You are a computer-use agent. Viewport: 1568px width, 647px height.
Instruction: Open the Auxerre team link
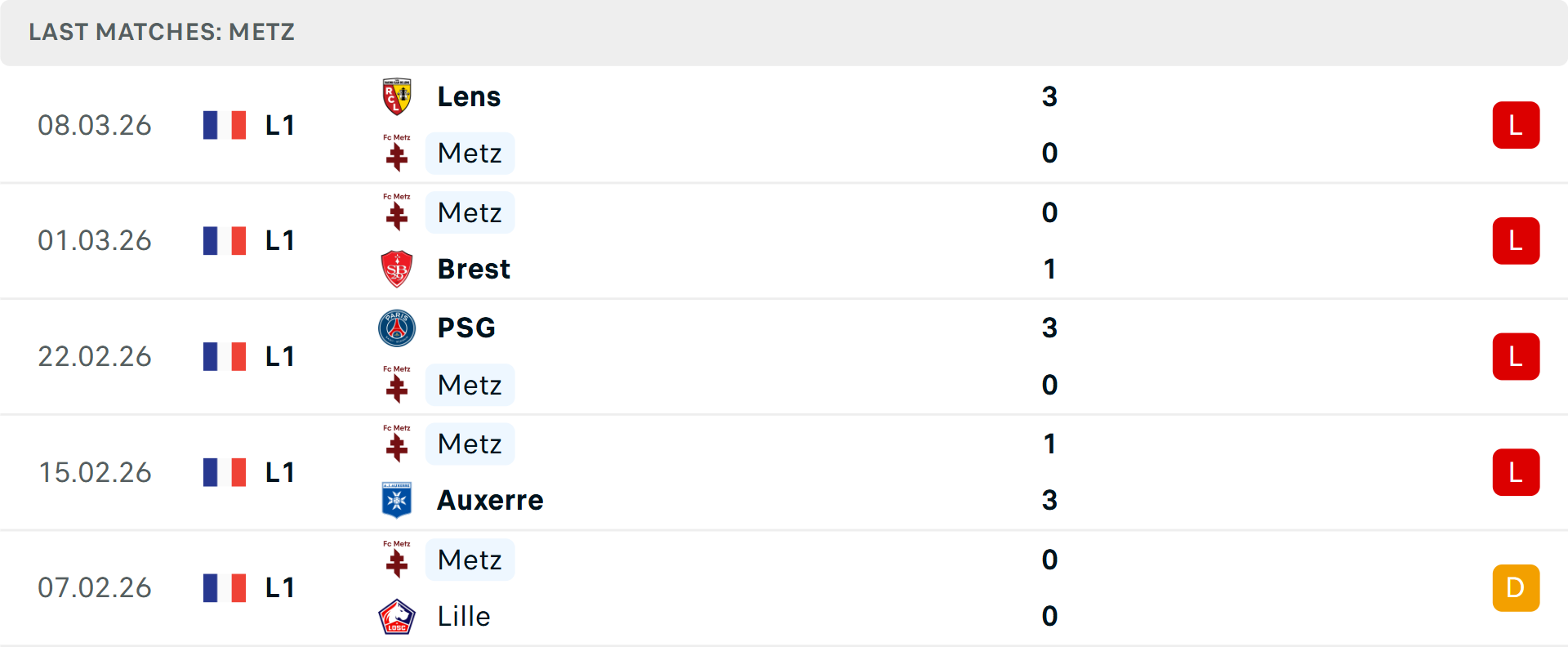pyautogui.click(x=490, y=500)
